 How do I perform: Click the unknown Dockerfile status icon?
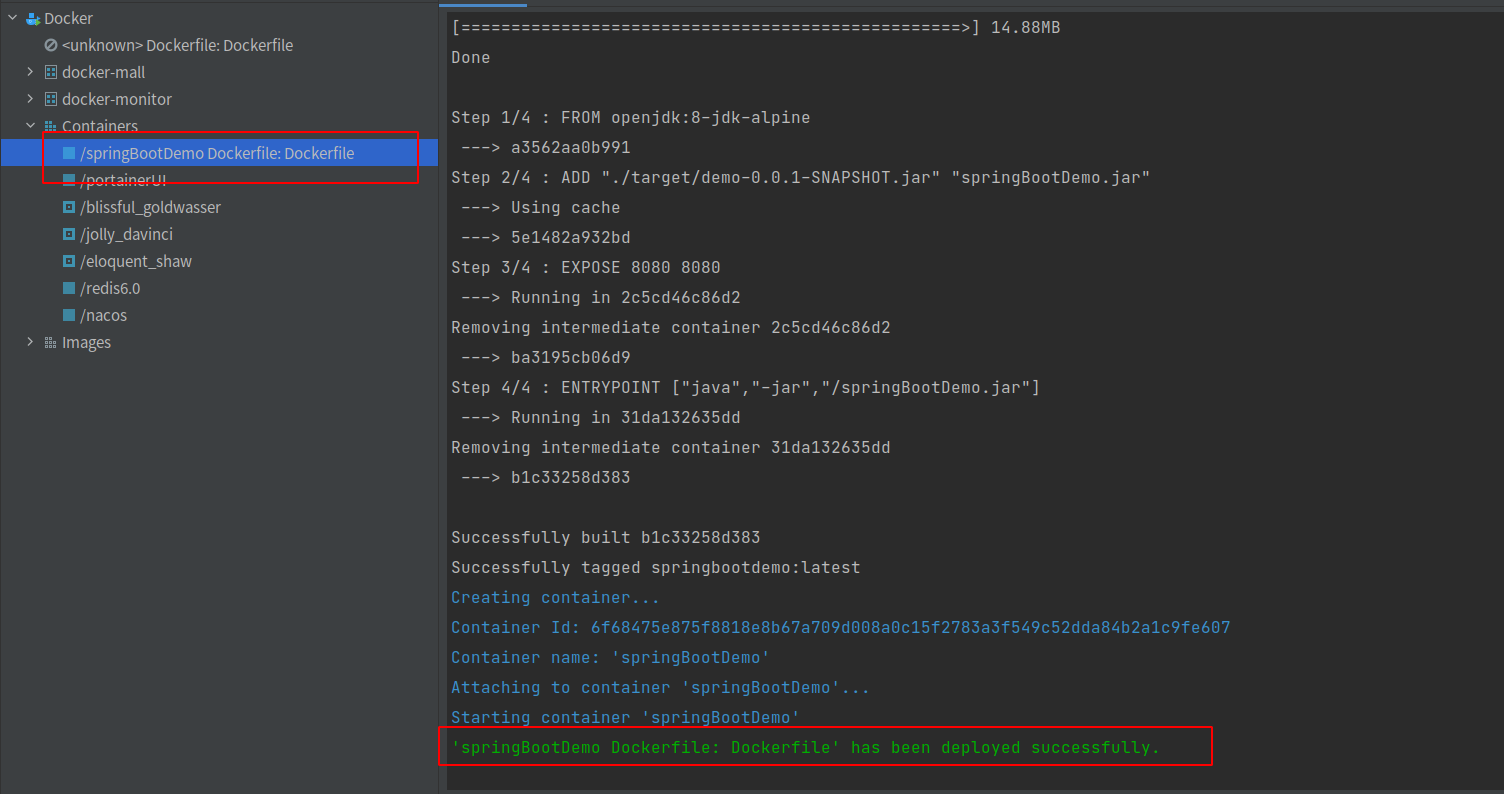click(51, 45)
